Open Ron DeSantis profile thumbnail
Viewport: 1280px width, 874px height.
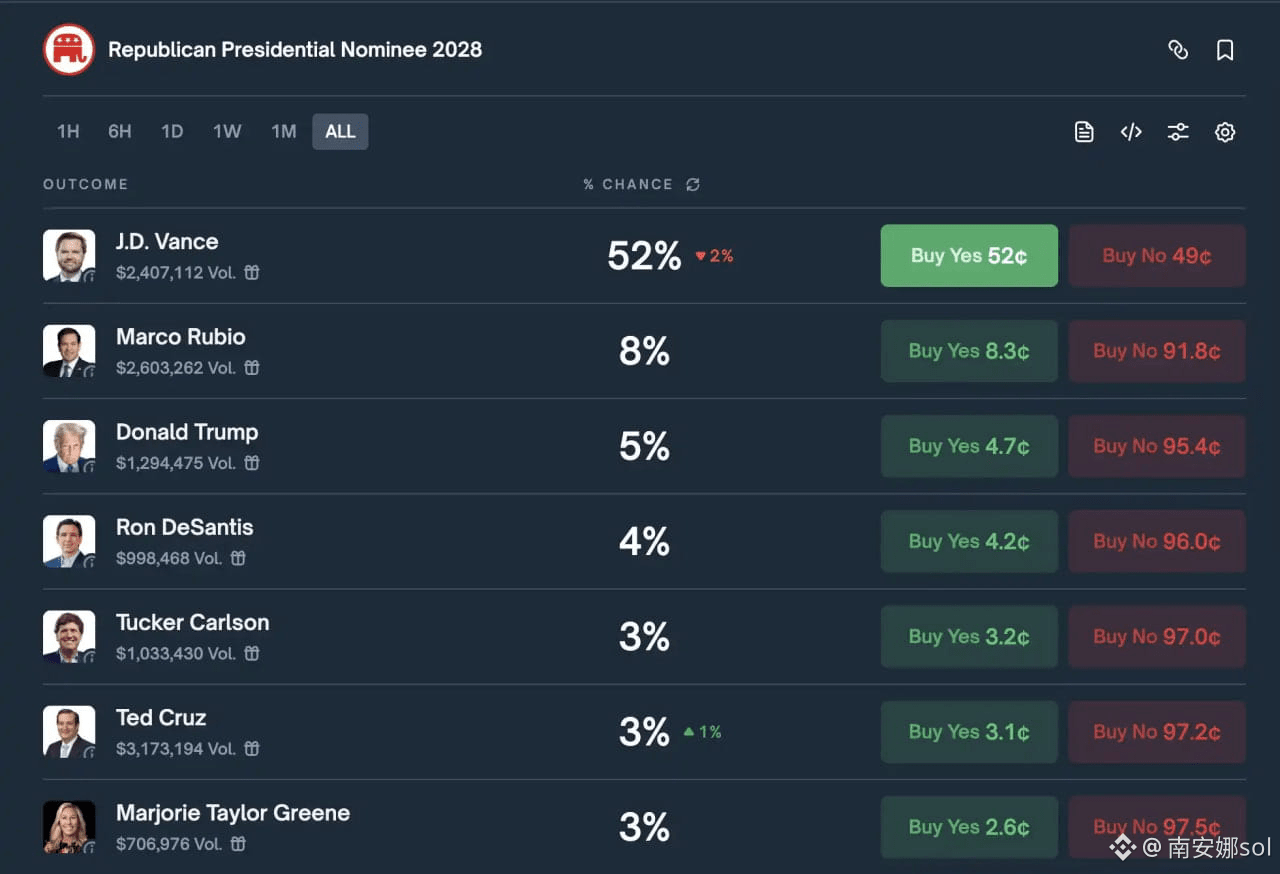69,542
